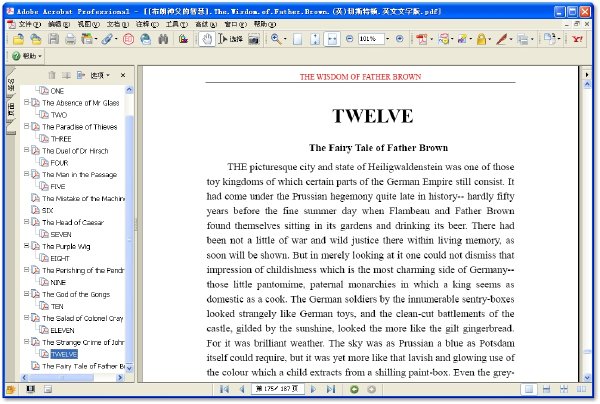Viewport: 600px width, 404px height.
Task: Open the 文档 (Document) menu
Action: pyautogui.click(x=117, y=24)
